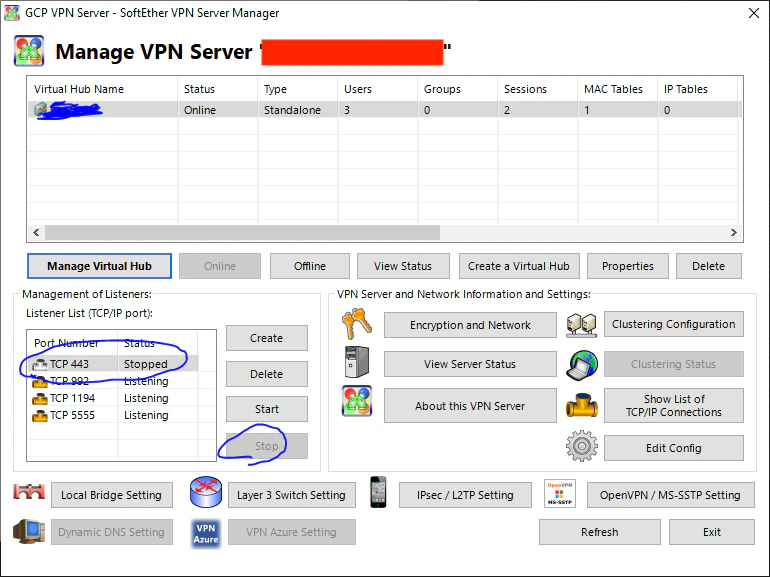Open Clustering Configuration
The width and height of the screenshot is (770, 577).
[x=674, y=324]
